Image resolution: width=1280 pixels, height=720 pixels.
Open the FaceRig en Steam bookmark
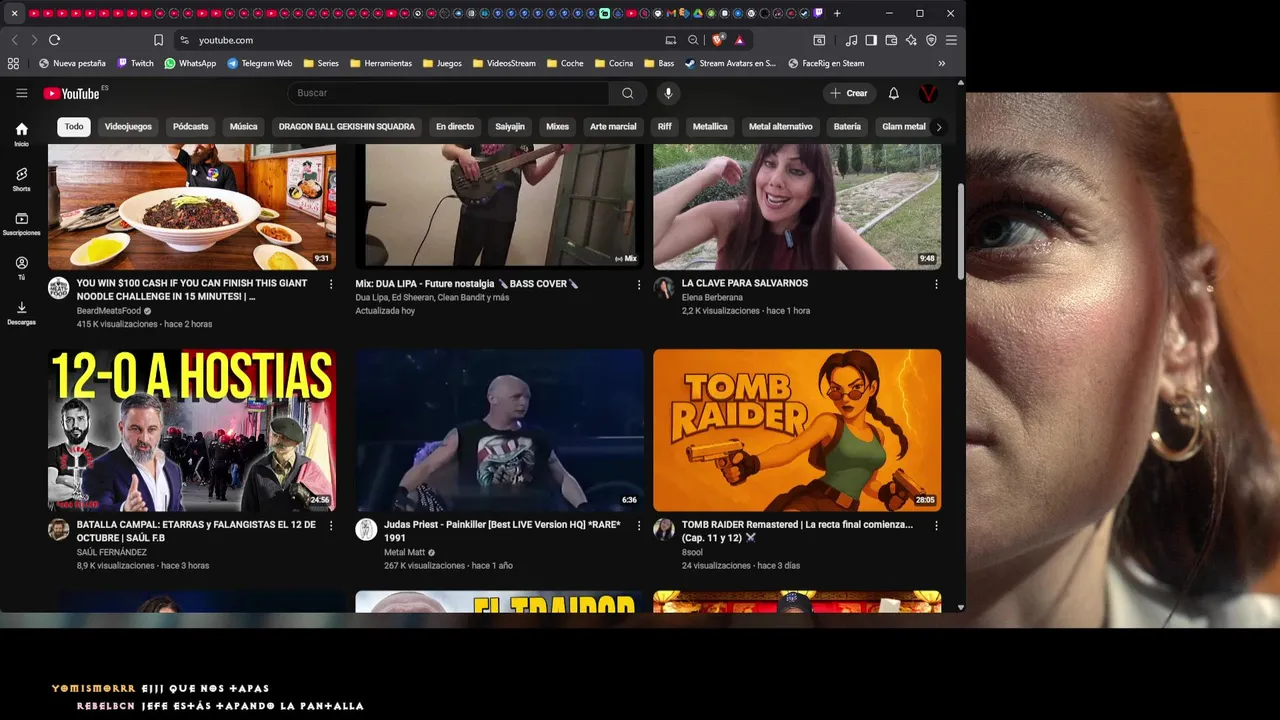click(x=826, y=63)
